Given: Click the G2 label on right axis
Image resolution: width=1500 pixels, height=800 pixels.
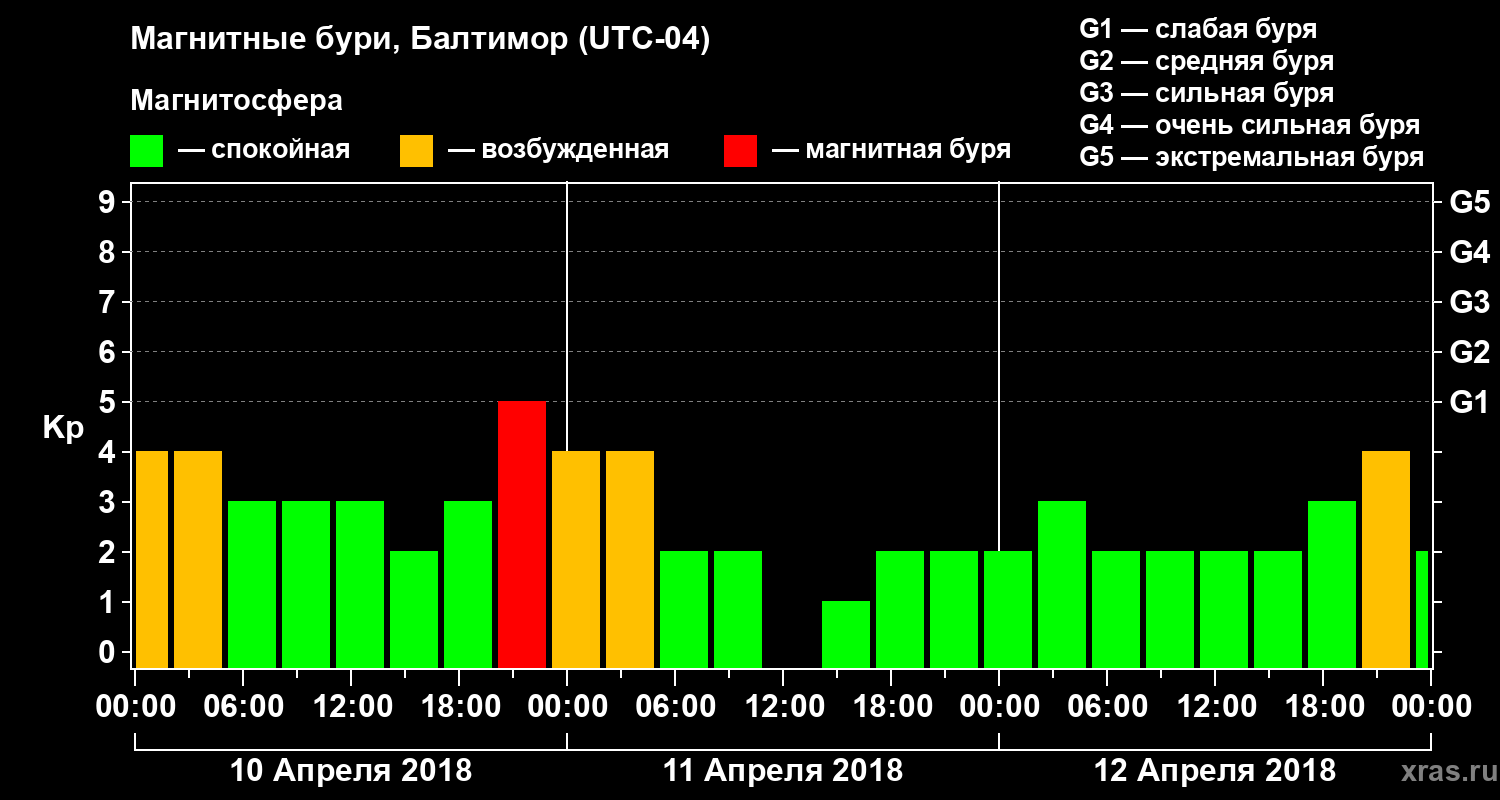Looking at the screenshot, I should 1470,352.
